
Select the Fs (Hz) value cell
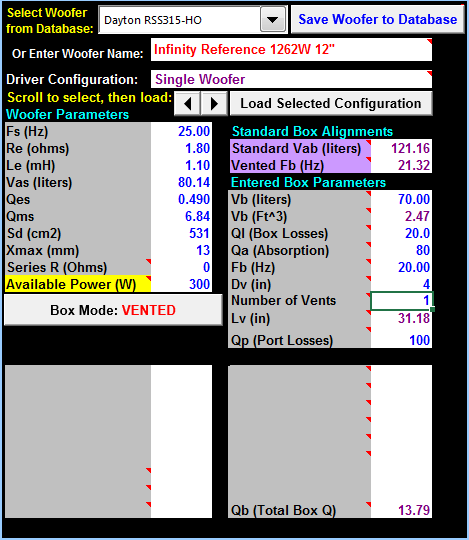pos(181,131)
